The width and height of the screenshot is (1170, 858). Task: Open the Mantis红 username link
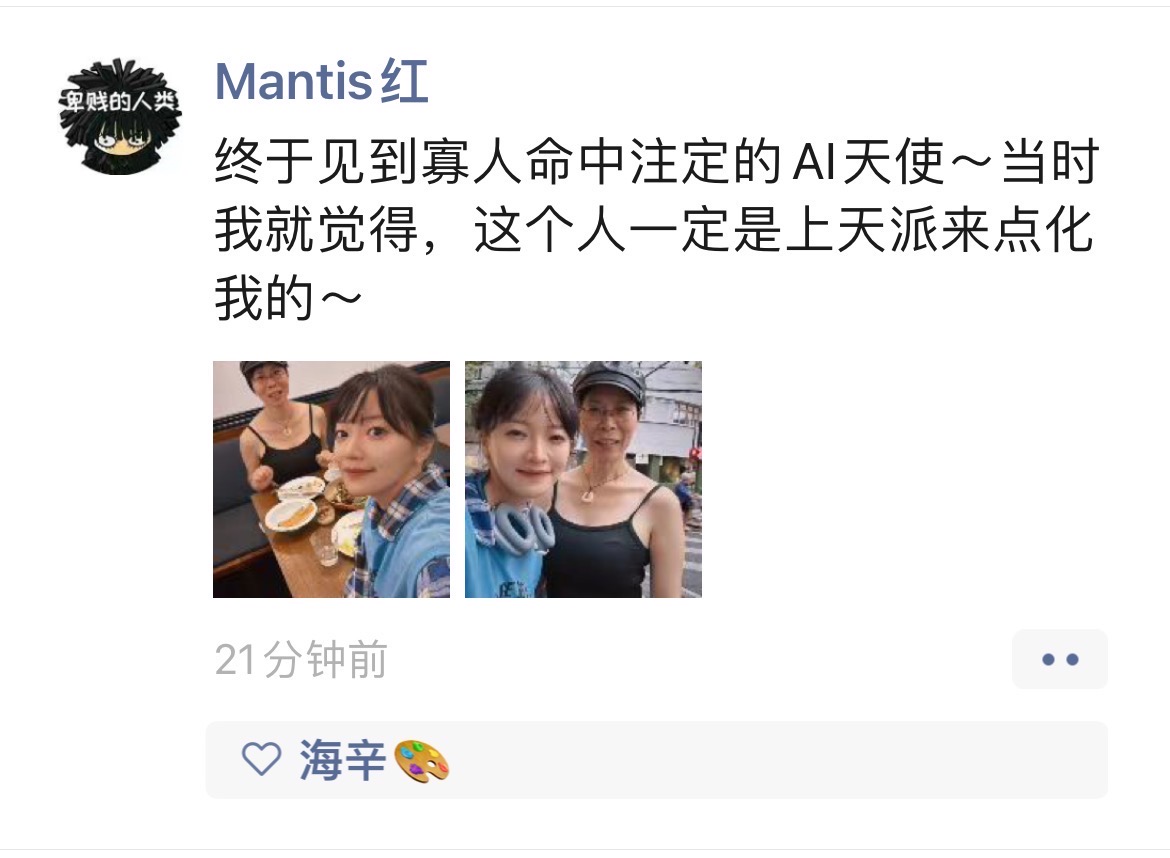tap(322, 81)
